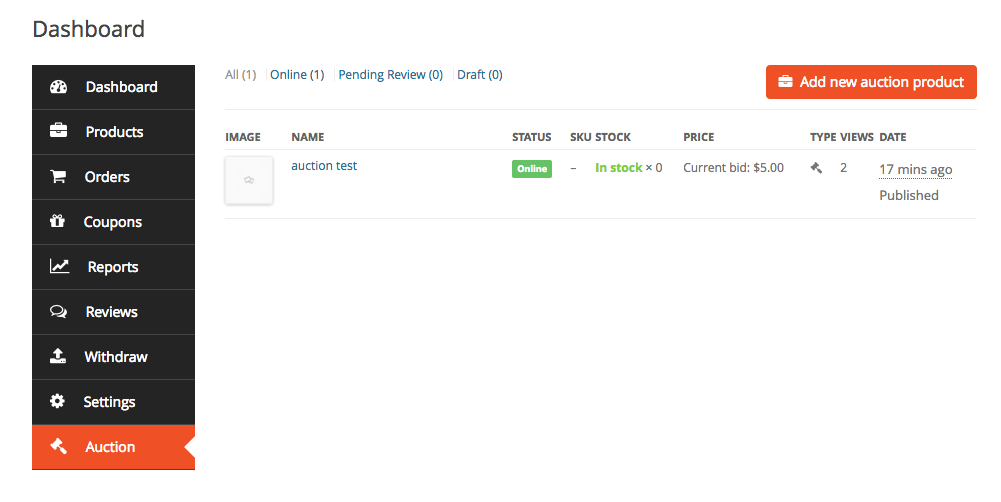Open the Reviews section
The width and height of the screenshot is (1001, 502).
[x=114, y=312]
